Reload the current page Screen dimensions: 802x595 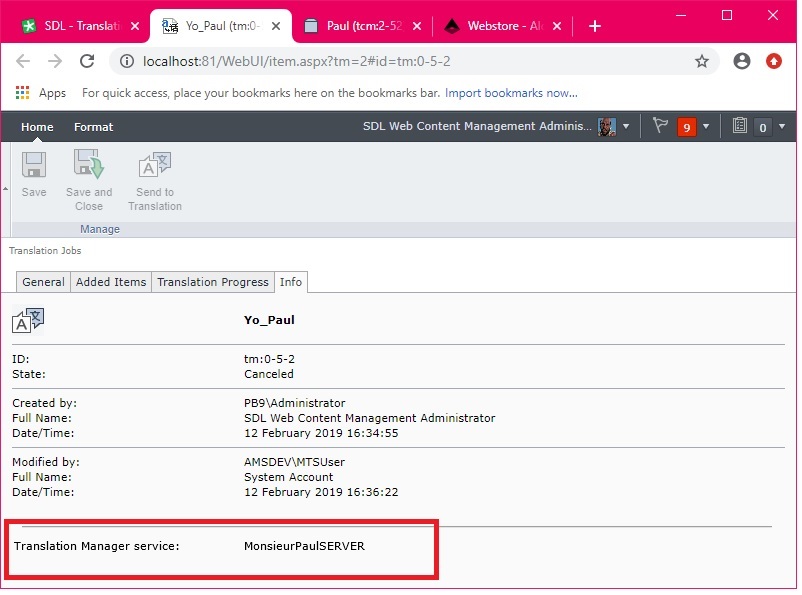click(87, 61)
